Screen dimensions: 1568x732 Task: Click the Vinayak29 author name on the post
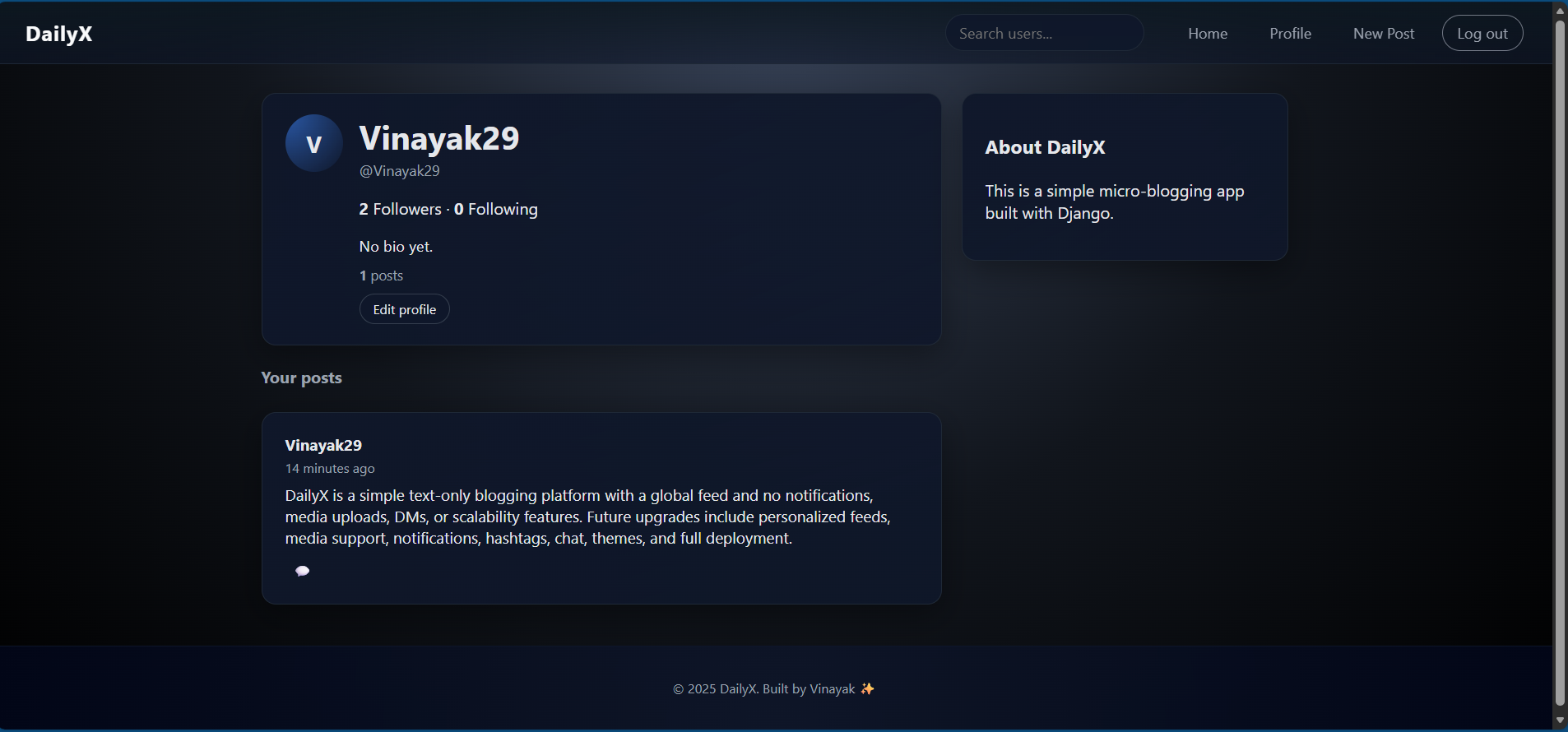click(323, 445)
